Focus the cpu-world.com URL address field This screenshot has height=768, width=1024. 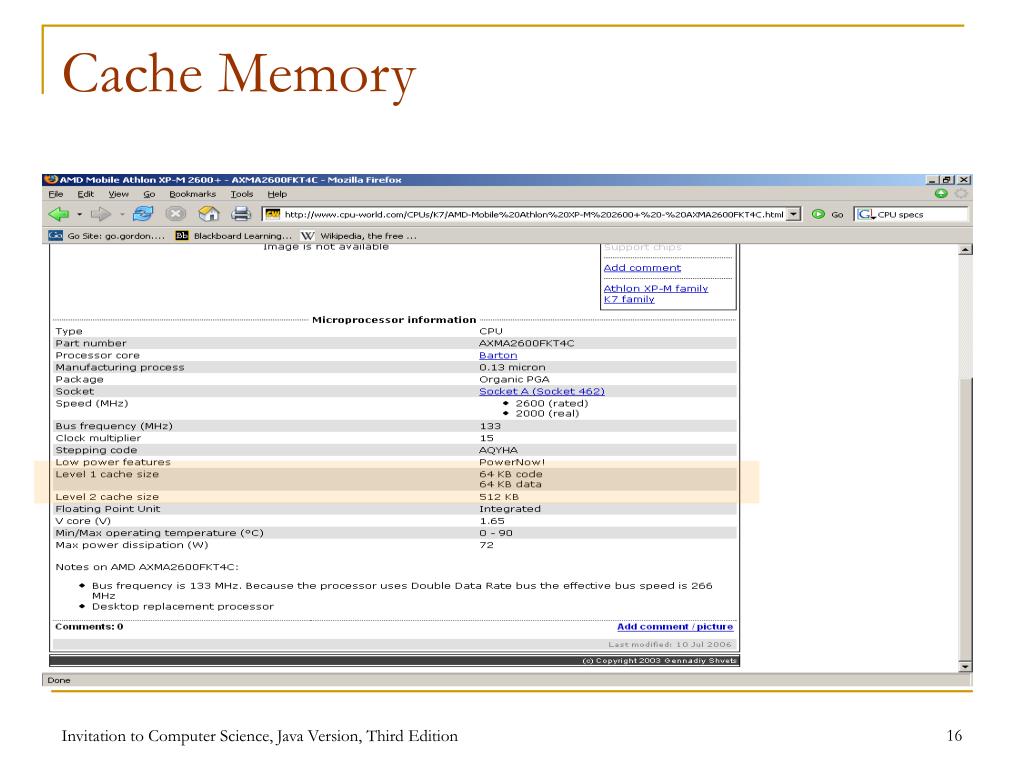pyautogui.click(x=534, y=214)
